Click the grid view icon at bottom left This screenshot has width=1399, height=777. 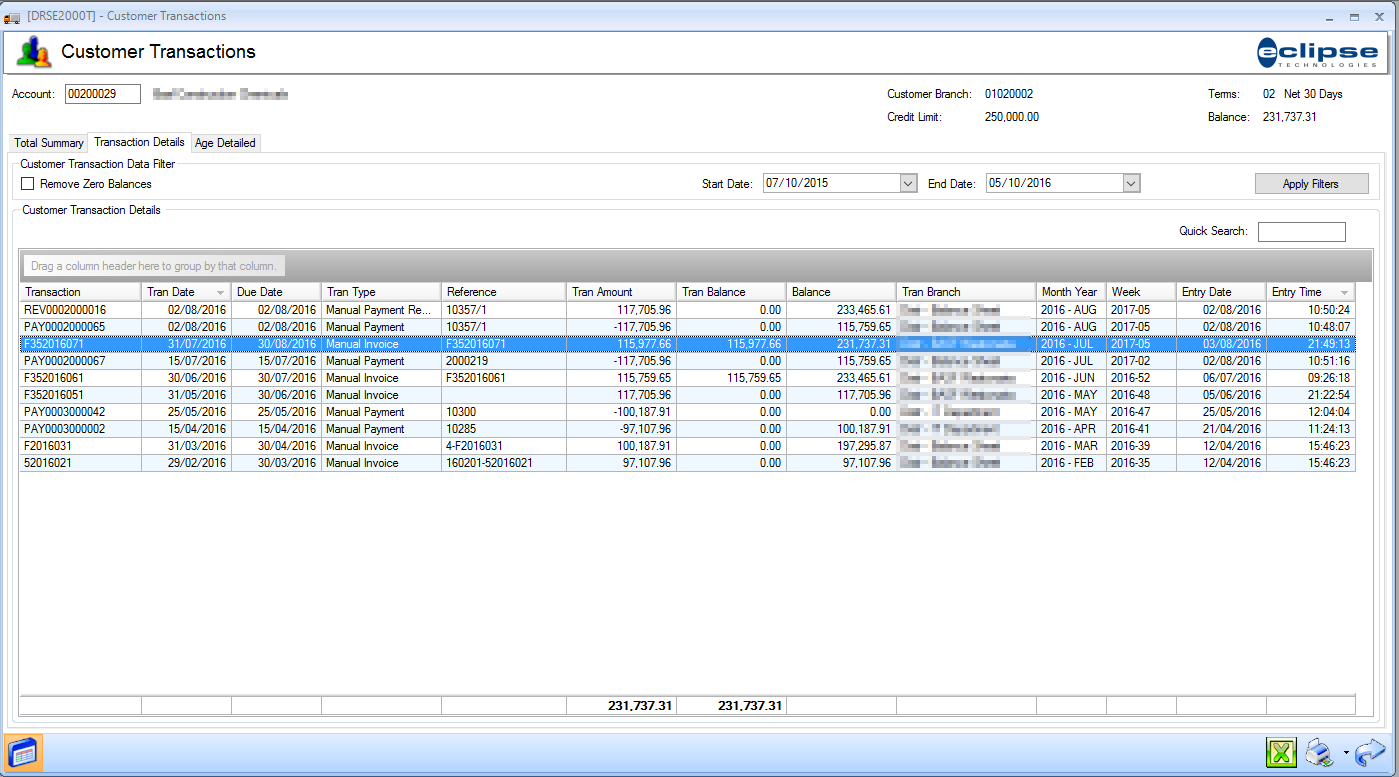click(x=23, y=752)
